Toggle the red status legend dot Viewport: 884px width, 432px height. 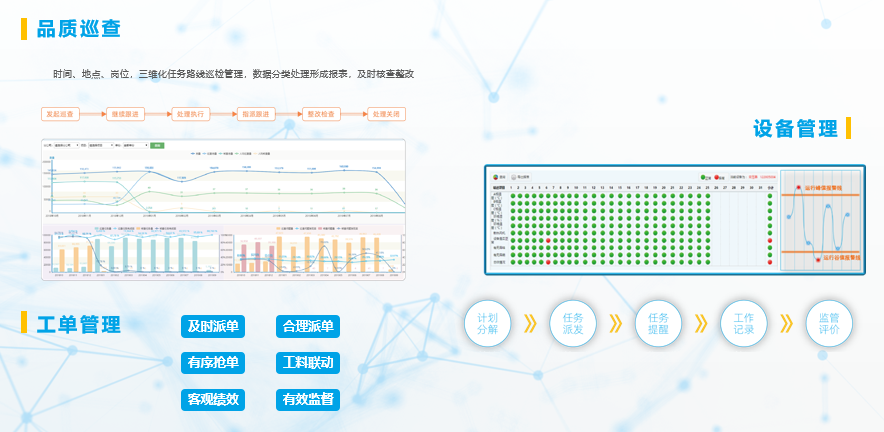pos(719,178)
